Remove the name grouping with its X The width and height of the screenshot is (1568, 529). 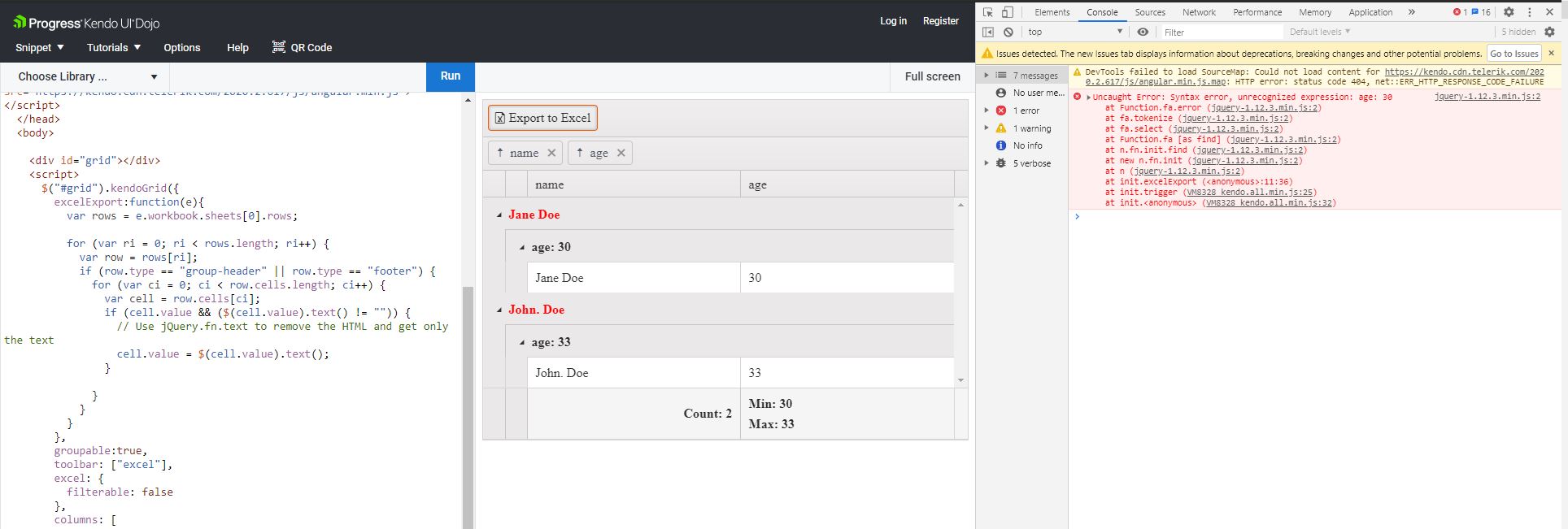[551, 153]
